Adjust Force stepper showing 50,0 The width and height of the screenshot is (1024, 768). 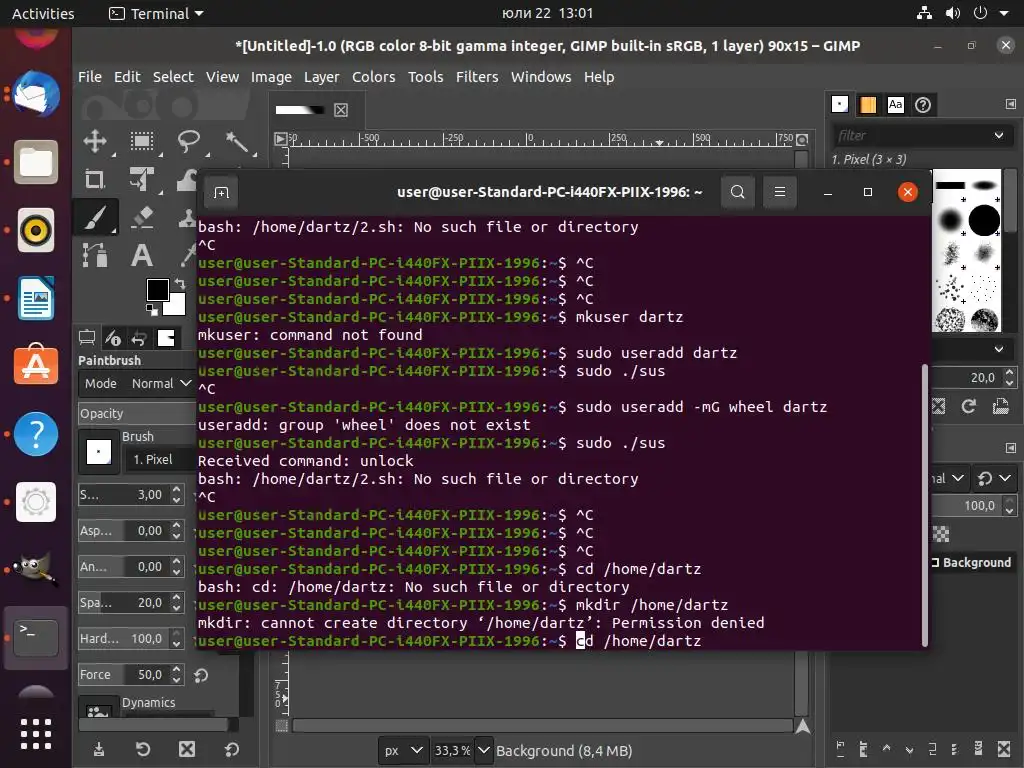[176, 674]
